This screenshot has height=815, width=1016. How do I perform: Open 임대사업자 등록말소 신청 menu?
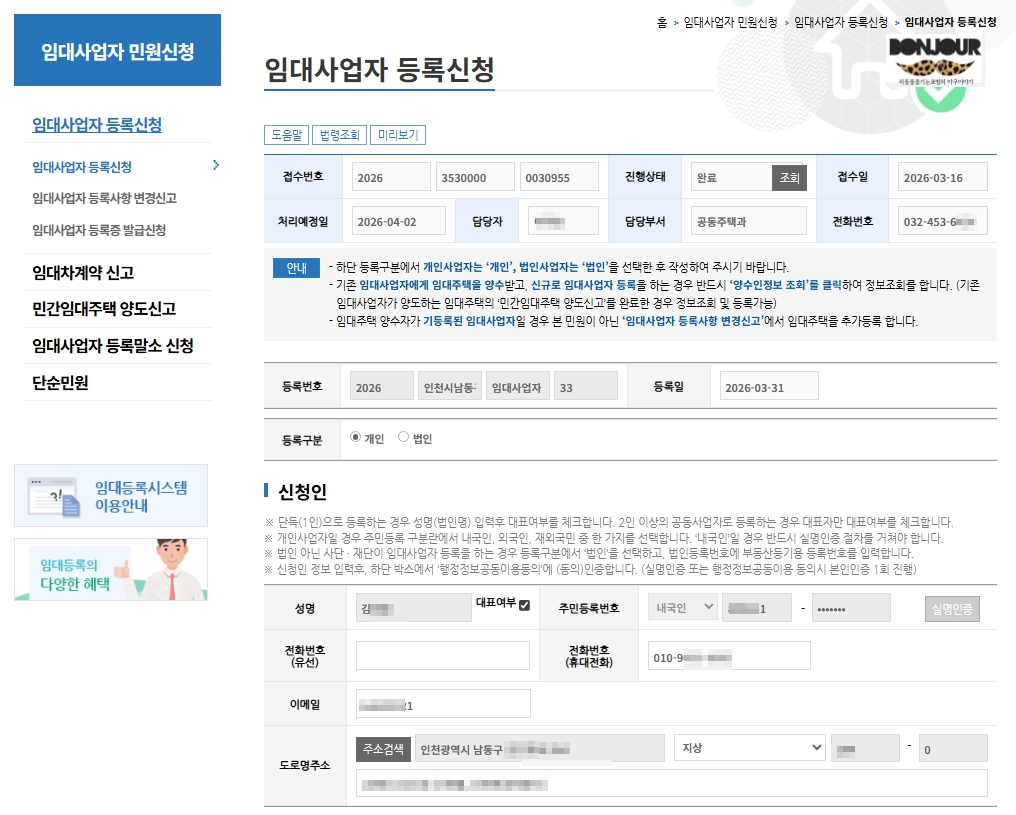pos(113,345)
